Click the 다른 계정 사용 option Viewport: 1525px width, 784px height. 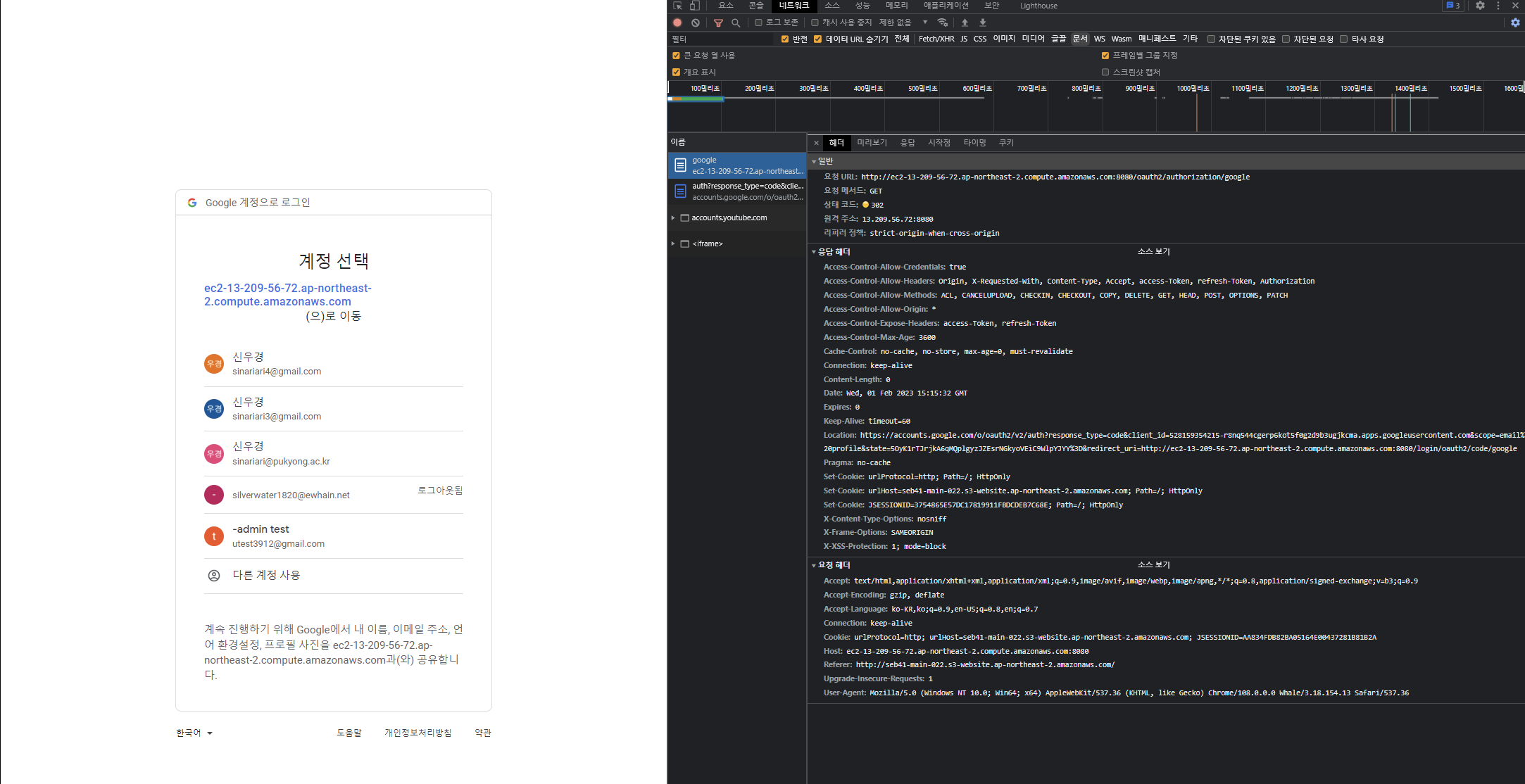coord(266,575)
